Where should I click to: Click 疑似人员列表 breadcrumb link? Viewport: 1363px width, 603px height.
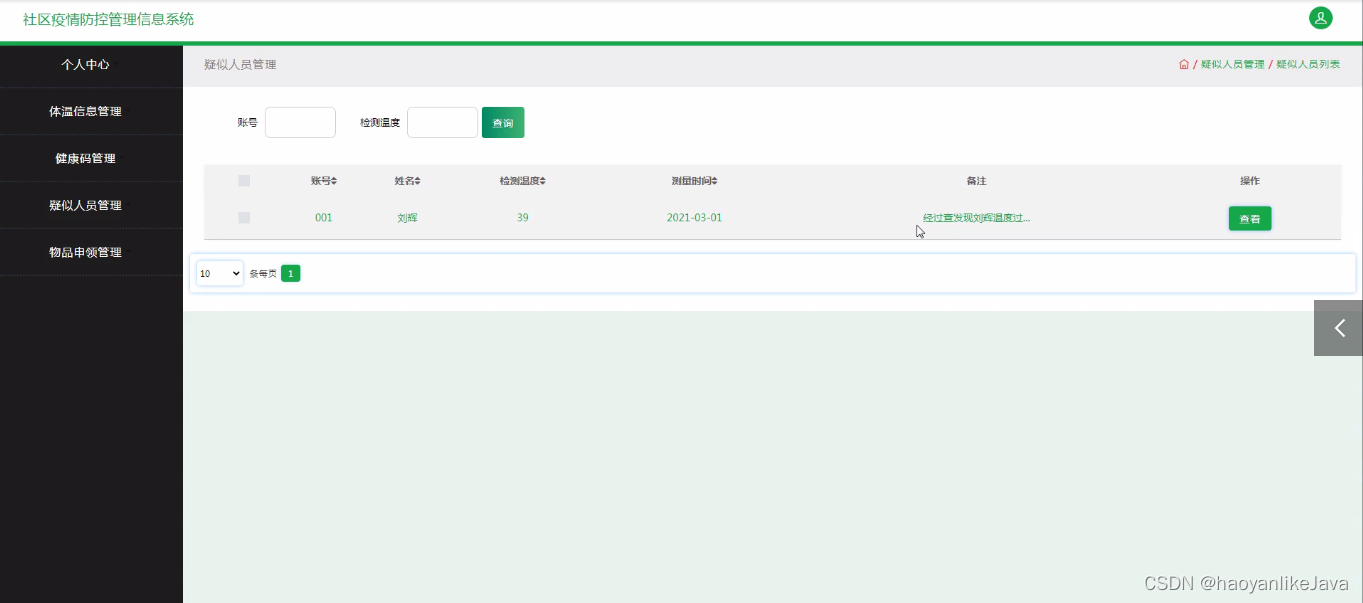1308,64
